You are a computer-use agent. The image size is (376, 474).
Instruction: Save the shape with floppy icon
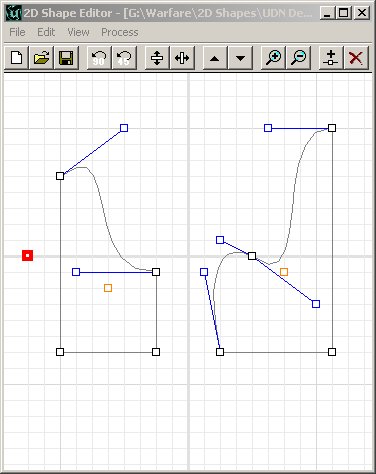coord(66,58)
